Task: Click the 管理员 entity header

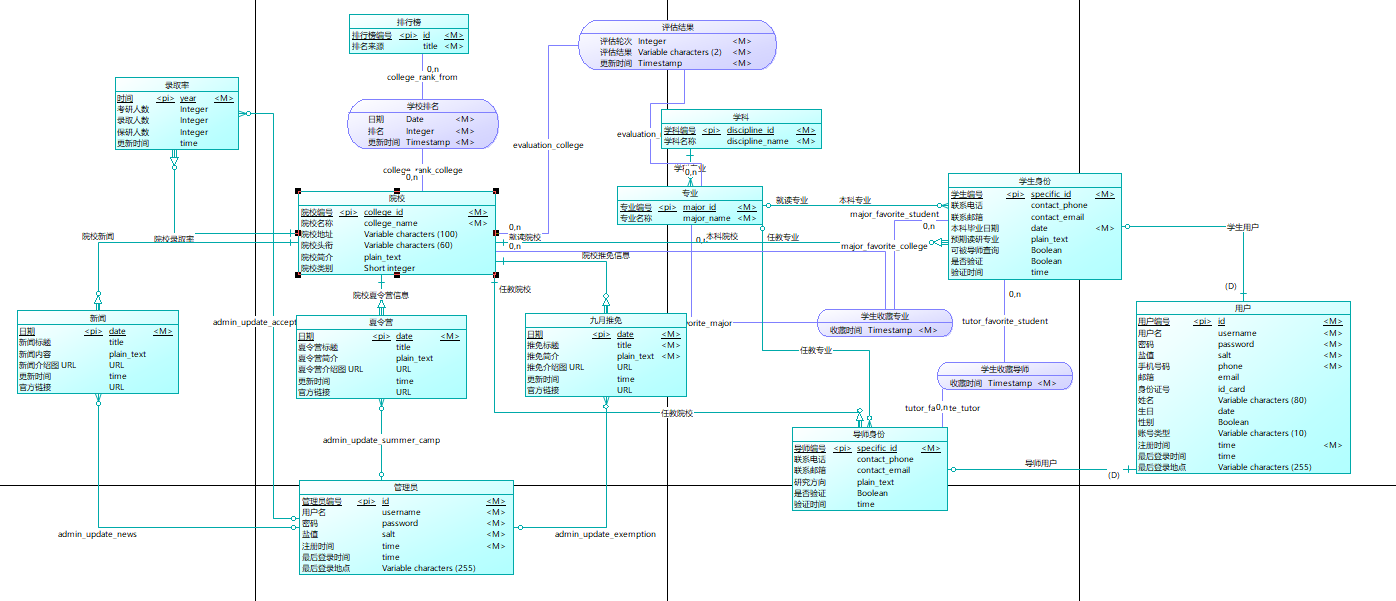Action: (406, 487)
